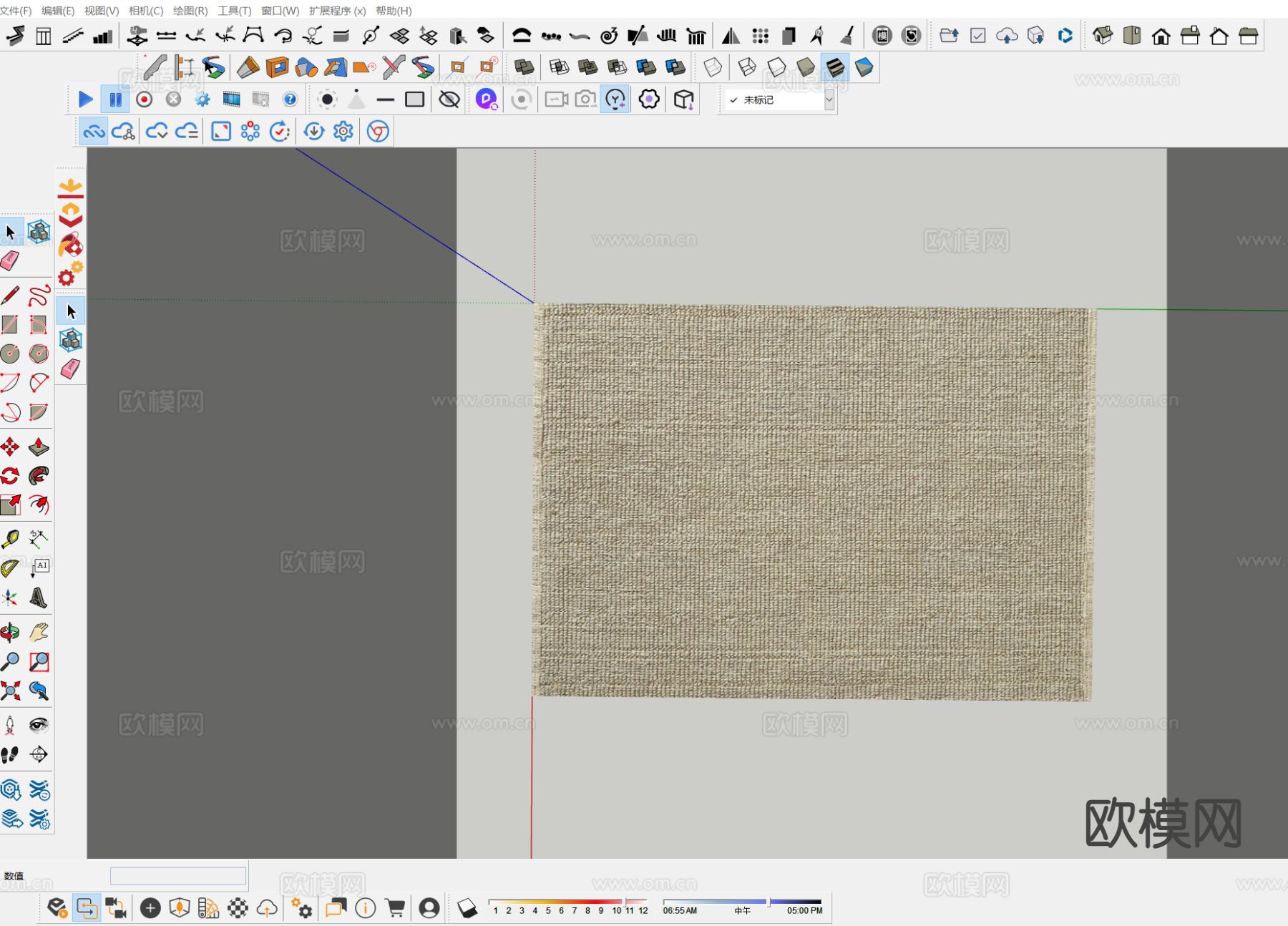Select the 3D Text tool
Viewport: 1288px width, 926px height.
[x=39, y=598]
